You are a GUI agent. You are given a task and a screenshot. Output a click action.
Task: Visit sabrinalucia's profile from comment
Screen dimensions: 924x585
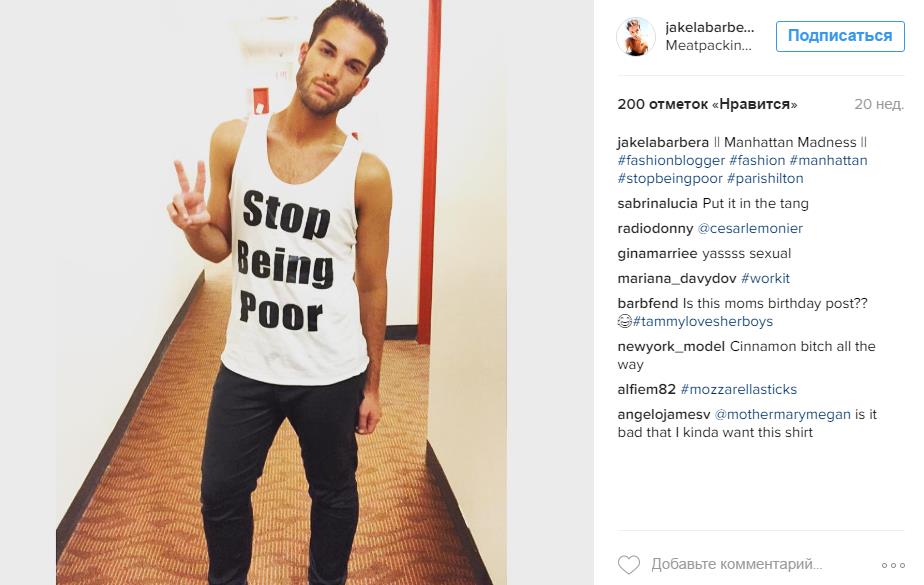tap(657, 204)
